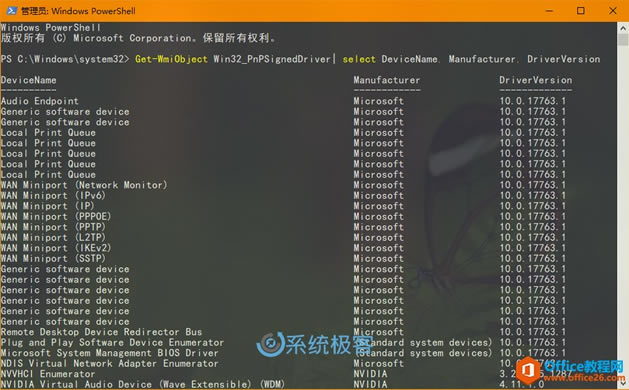The width and height of the screenshot is (629, 390).
Task: Click 'Microsoft' in the Audio Endpoint row
Action: (x=378, y=101)
